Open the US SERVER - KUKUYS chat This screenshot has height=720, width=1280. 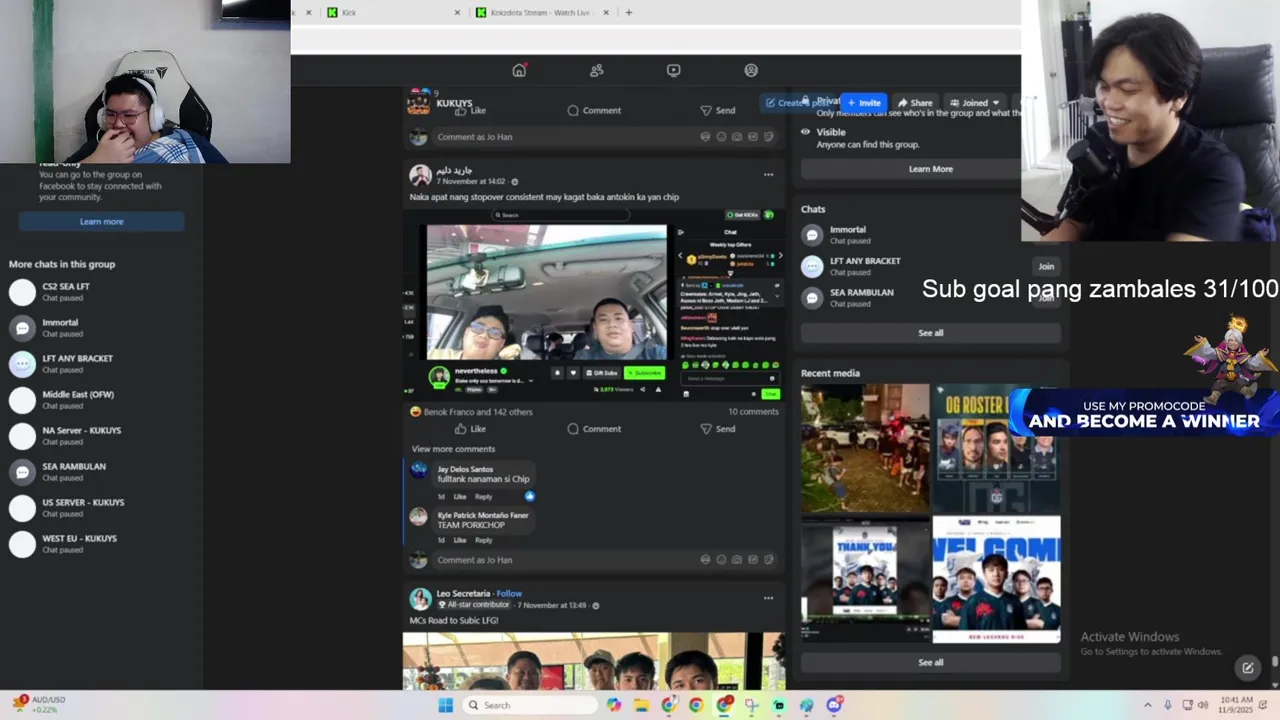100,508
